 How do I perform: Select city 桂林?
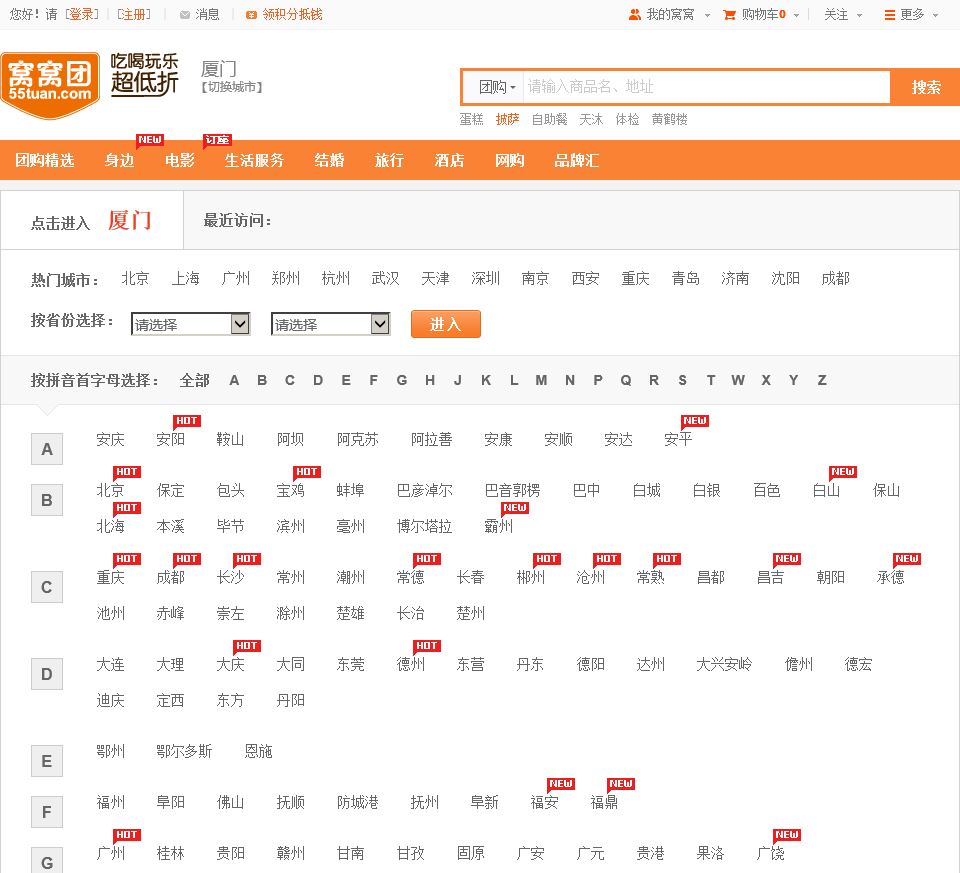[171, 853]
